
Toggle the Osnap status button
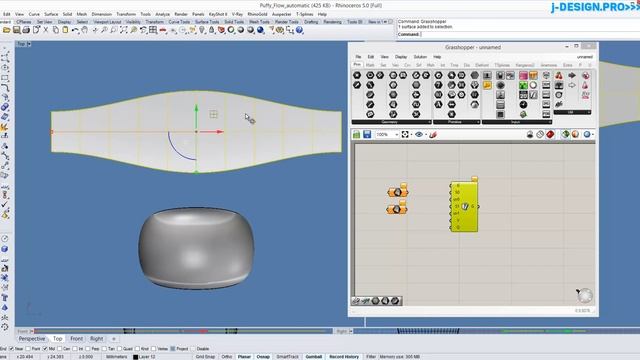pyautogui.click(x=263, y=356)
